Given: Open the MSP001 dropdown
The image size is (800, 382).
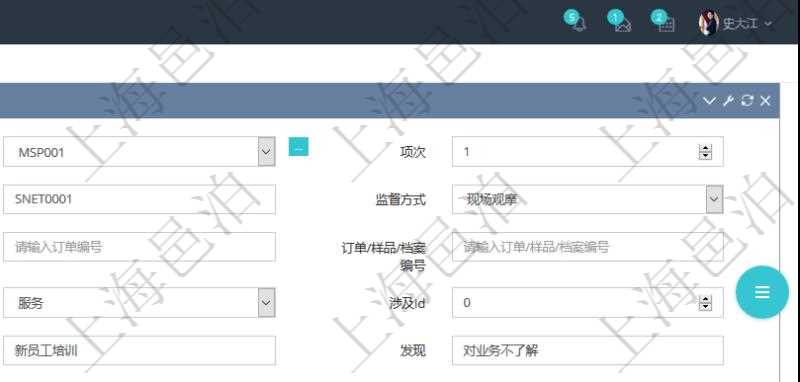Looking at the screenshot, I should [266, 151].
